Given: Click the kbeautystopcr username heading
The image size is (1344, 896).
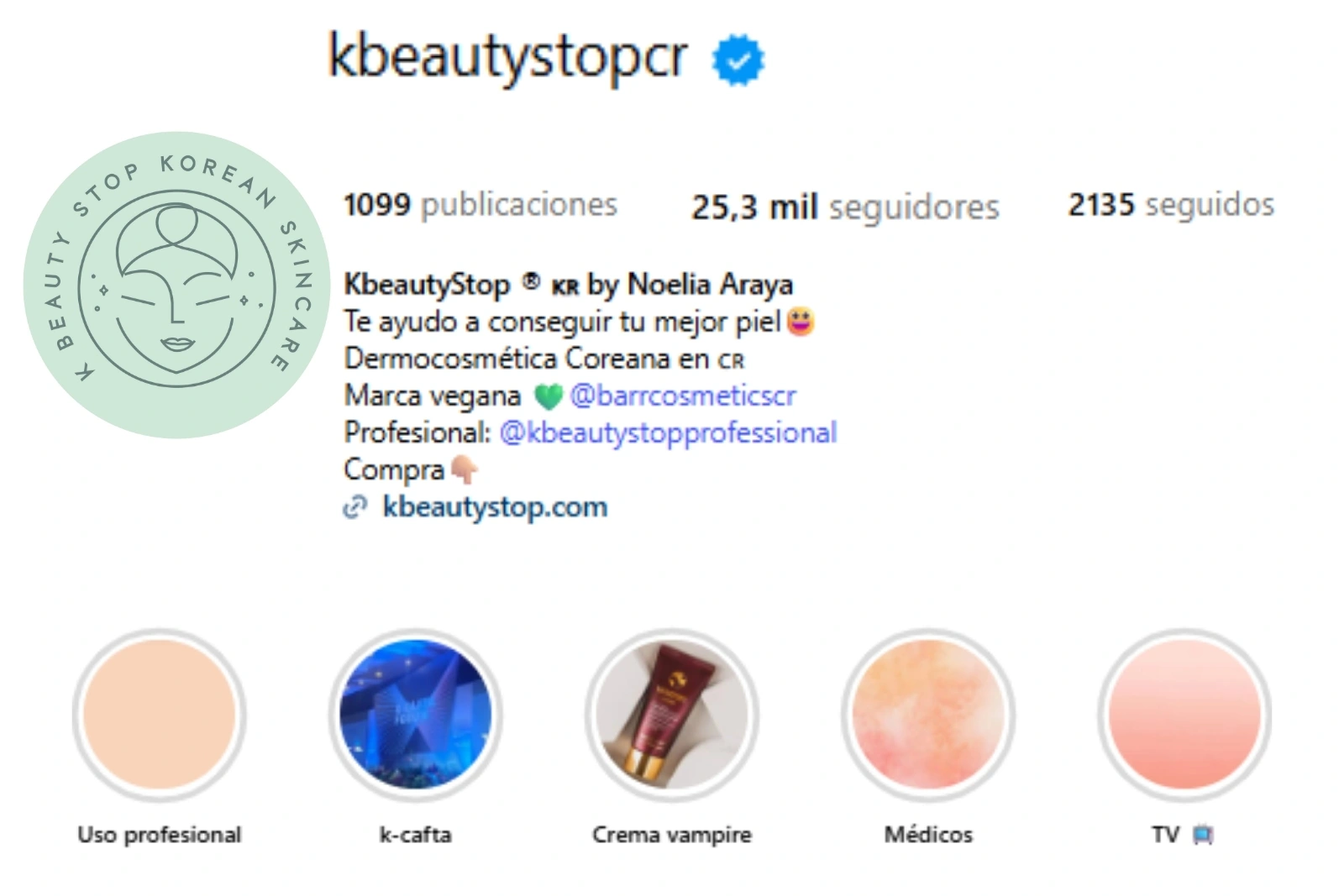Looking at the screenshot, I should [508, 57].
